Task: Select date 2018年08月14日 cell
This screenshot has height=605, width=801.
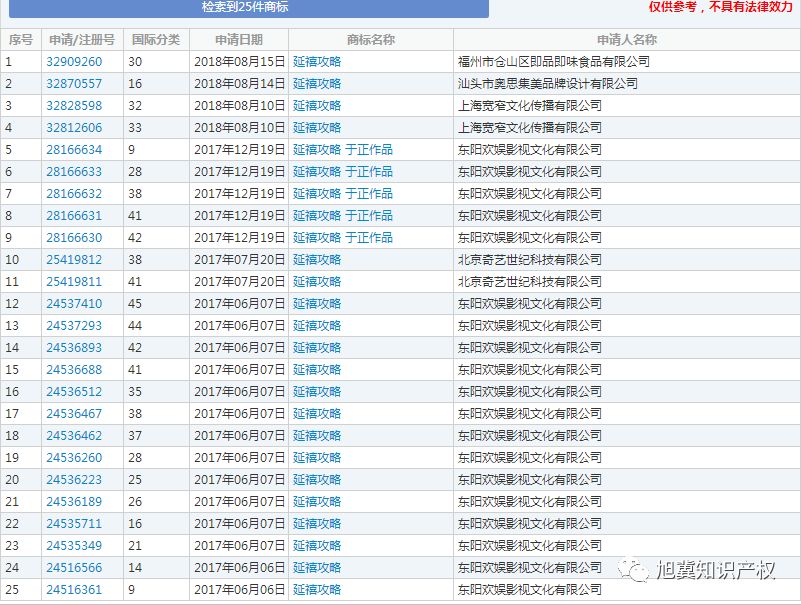Action: point(240,84)
